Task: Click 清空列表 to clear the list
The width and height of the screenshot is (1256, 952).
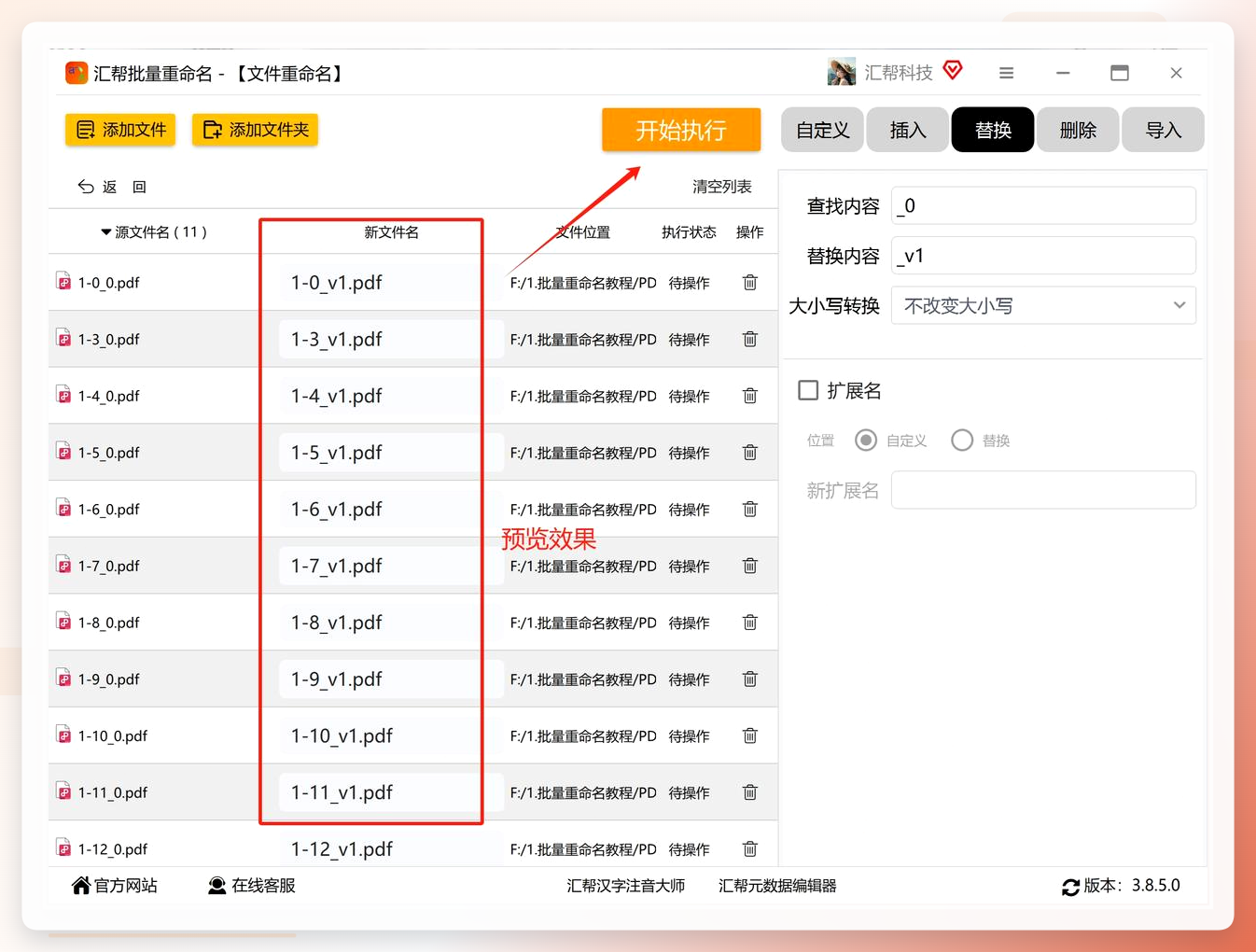Action: (x=722, y=187)
